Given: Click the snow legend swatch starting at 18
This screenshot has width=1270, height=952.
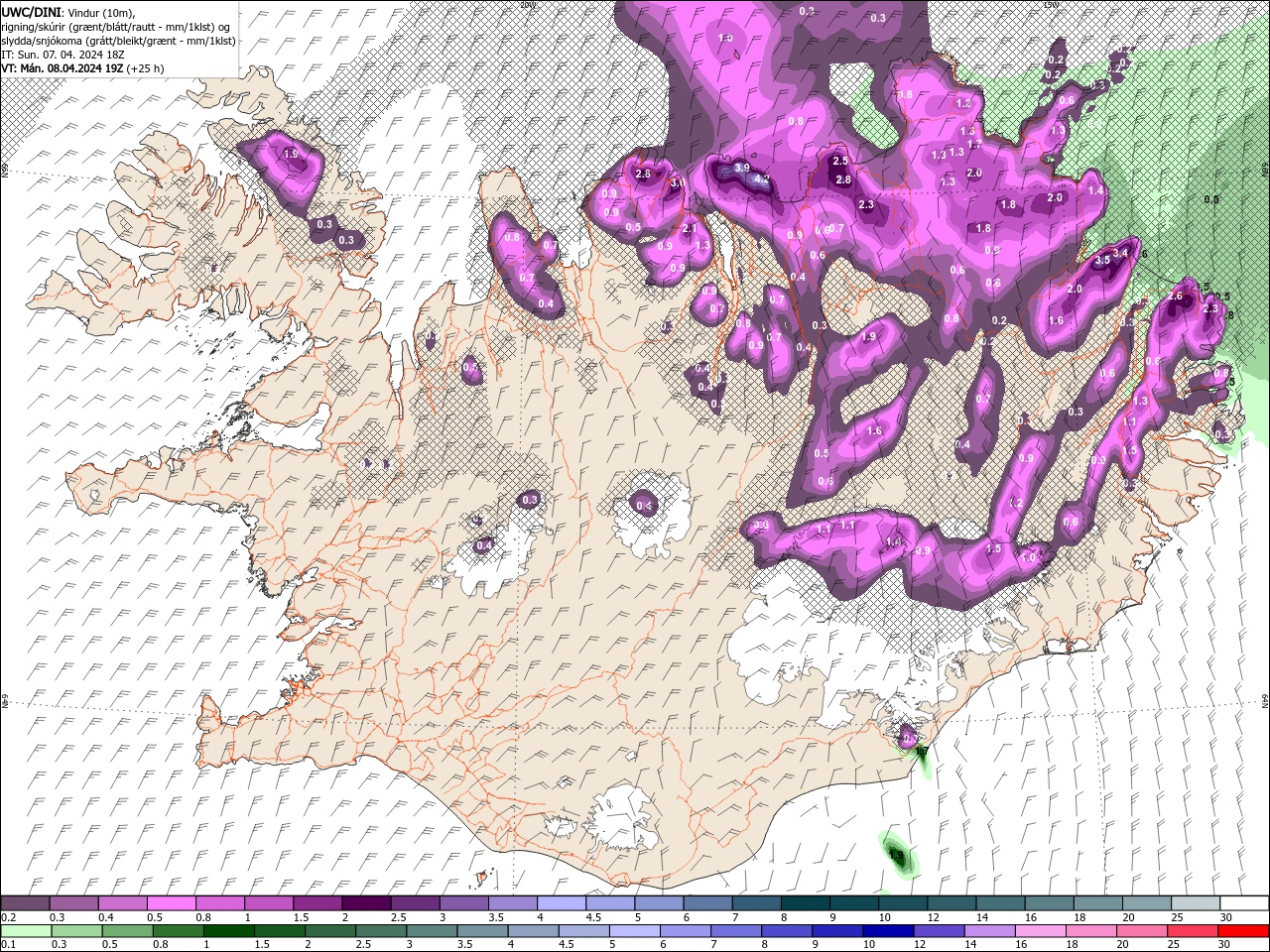Looking at the screenshot, I should (x=1097, y=903).
